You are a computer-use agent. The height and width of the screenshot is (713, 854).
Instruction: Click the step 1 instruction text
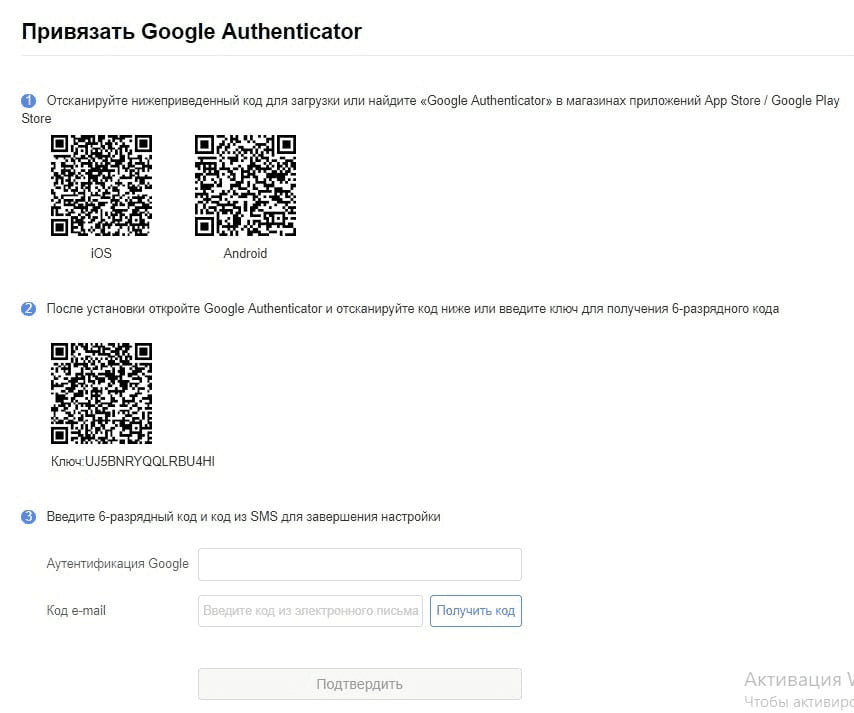pos(430,109)
